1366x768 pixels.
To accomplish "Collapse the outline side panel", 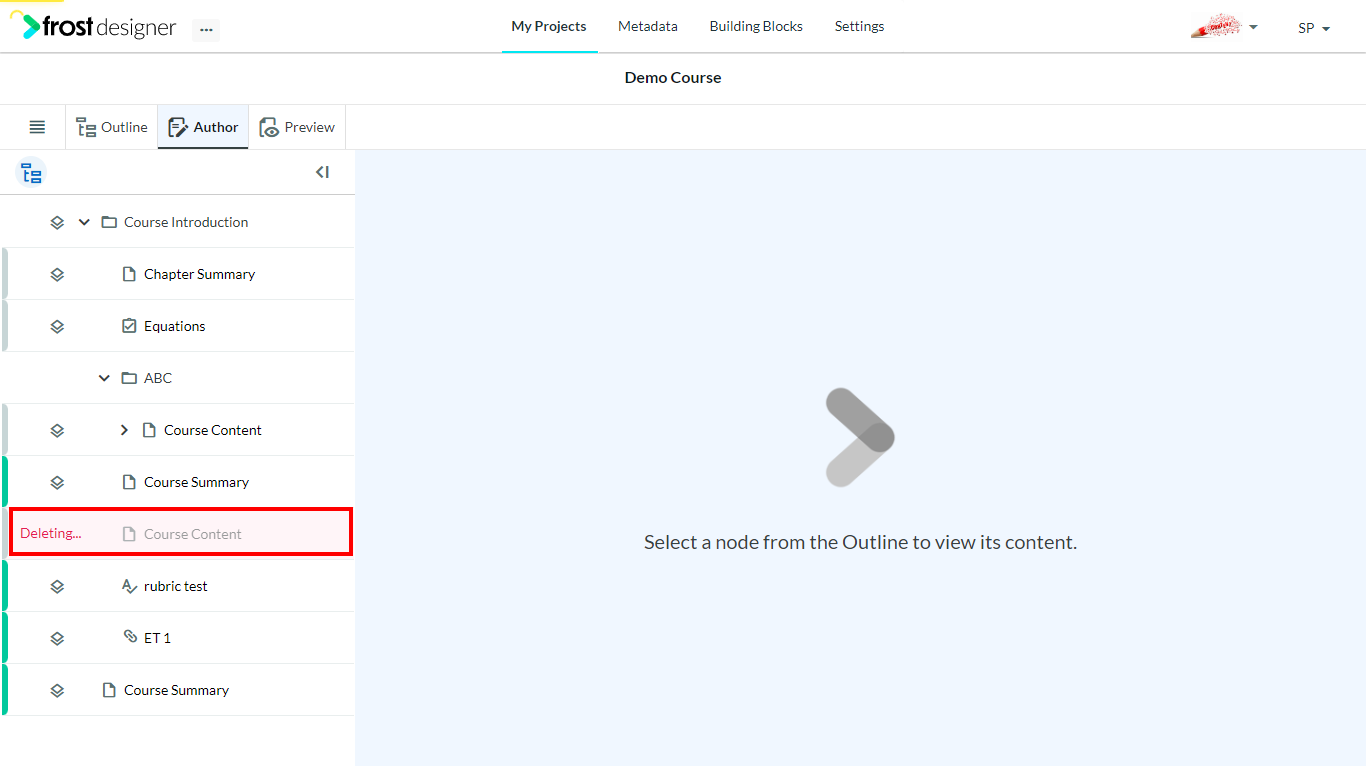I will 322,172.
